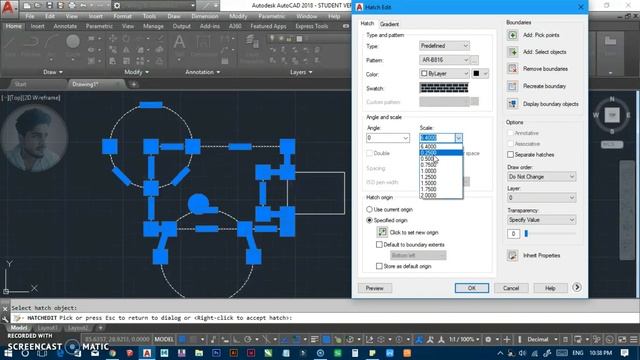640x360 pixels.
Task: Open the Transparency Specify Value dropdown
Action: tap(541, 220)
